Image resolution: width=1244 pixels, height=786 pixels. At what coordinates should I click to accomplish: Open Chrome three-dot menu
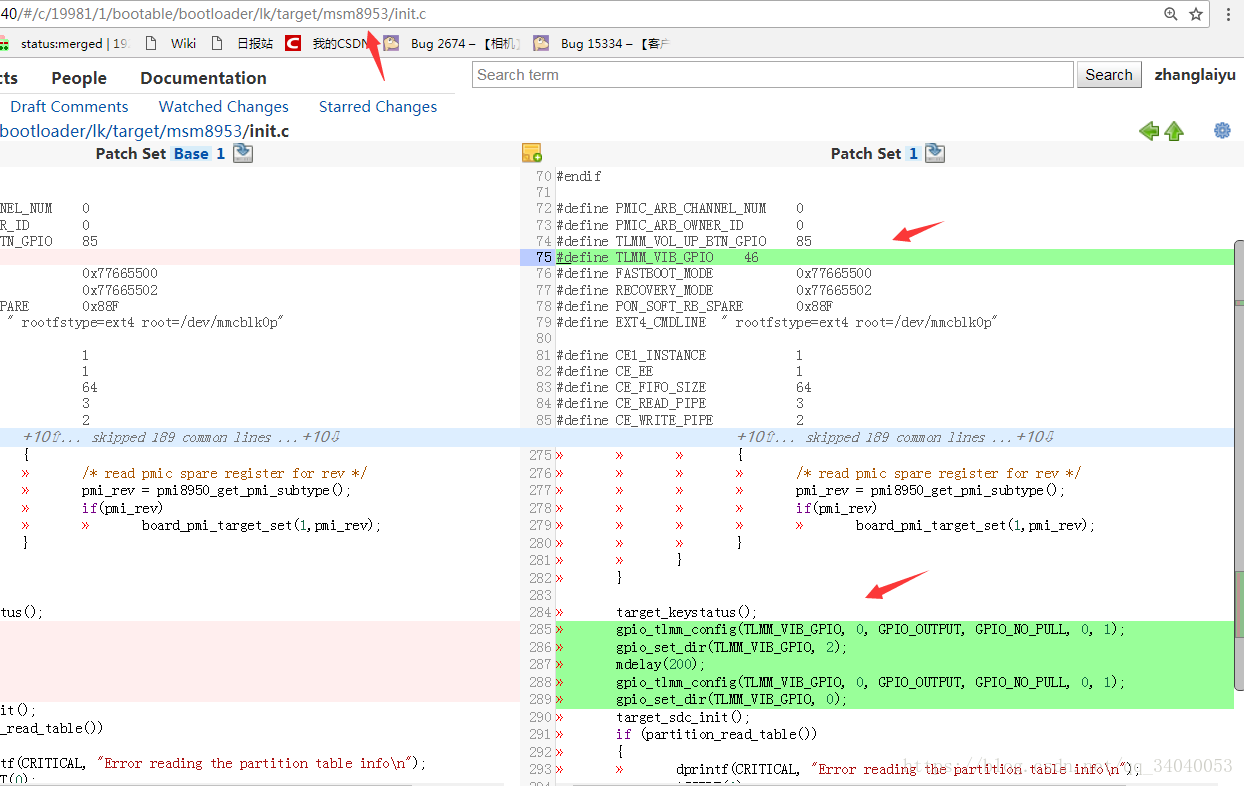[x=1228, y=14]
